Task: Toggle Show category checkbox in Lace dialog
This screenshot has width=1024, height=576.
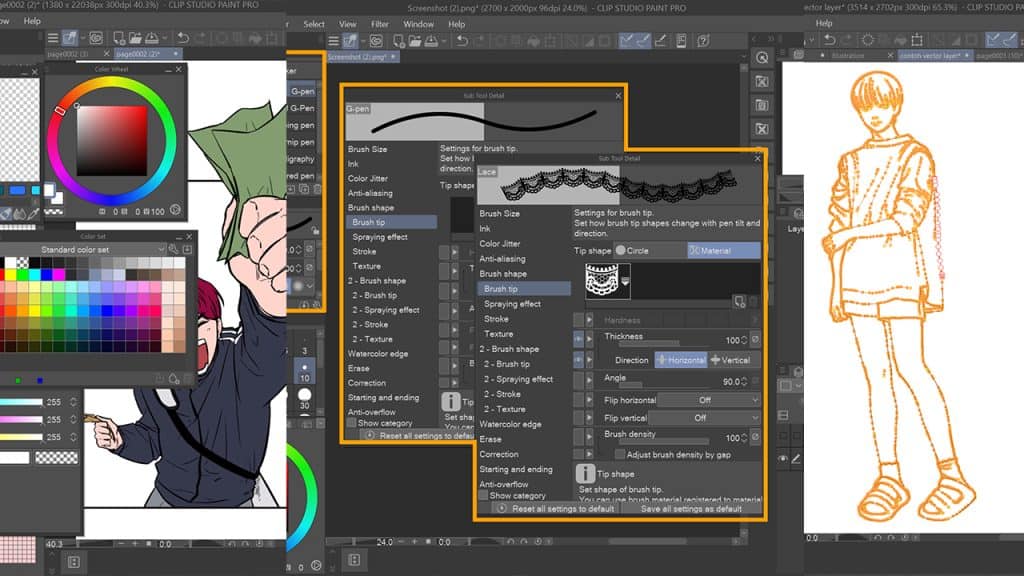Action: [484, 496]
